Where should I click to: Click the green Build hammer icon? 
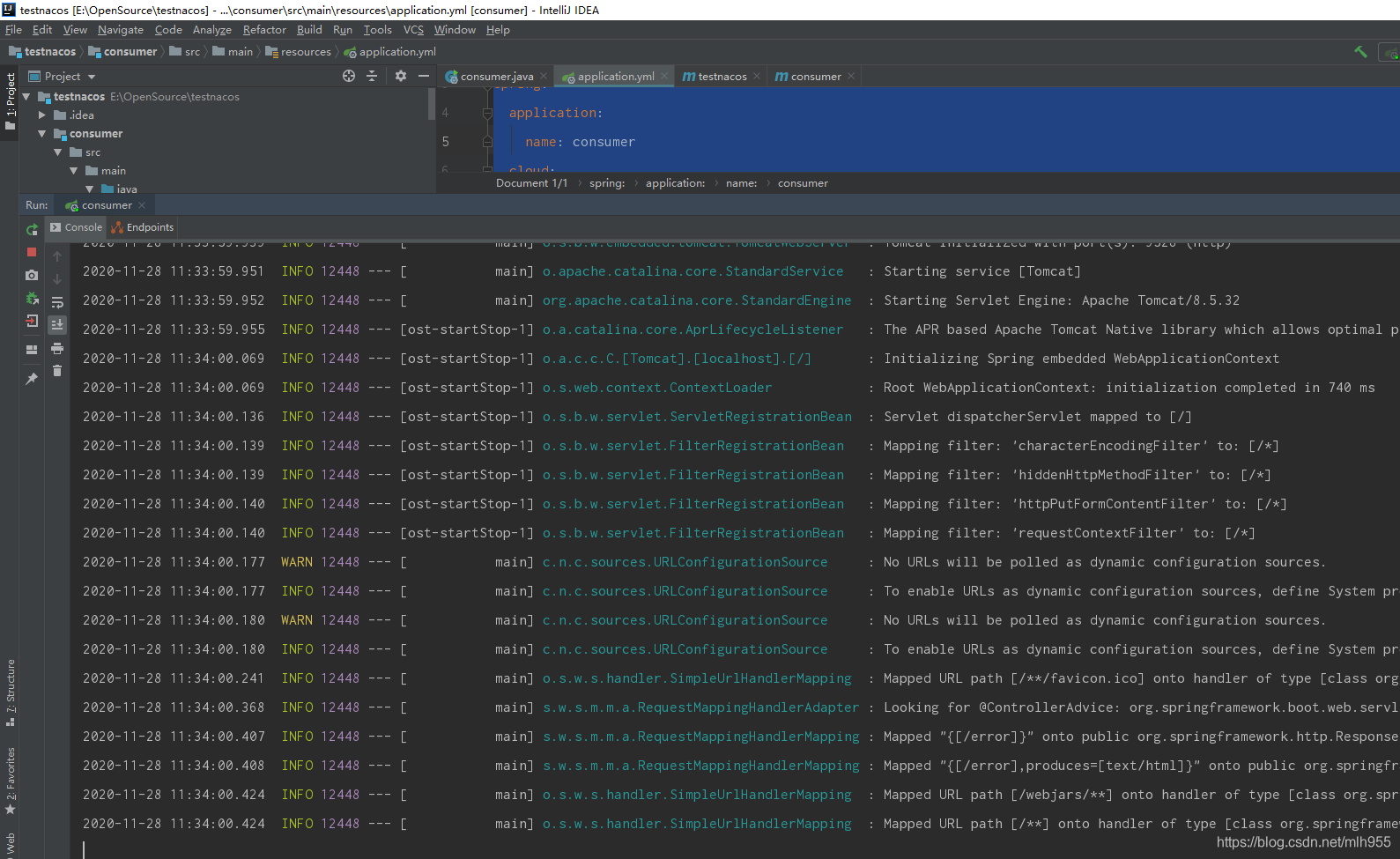pos(1360,52)
